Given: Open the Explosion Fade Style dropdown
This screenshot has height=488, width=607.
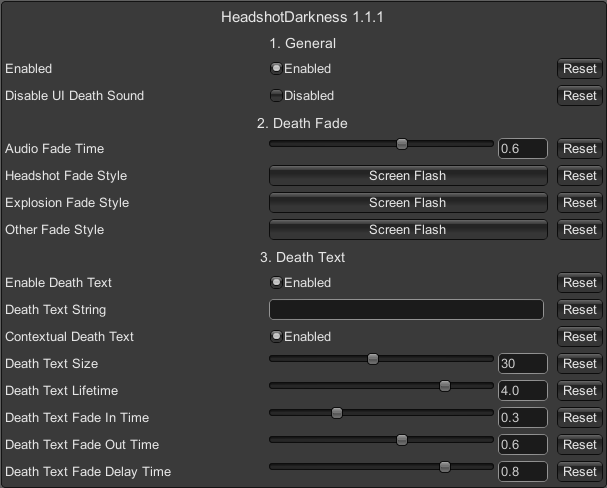Looking at the screenshot, I should [407, 203].
